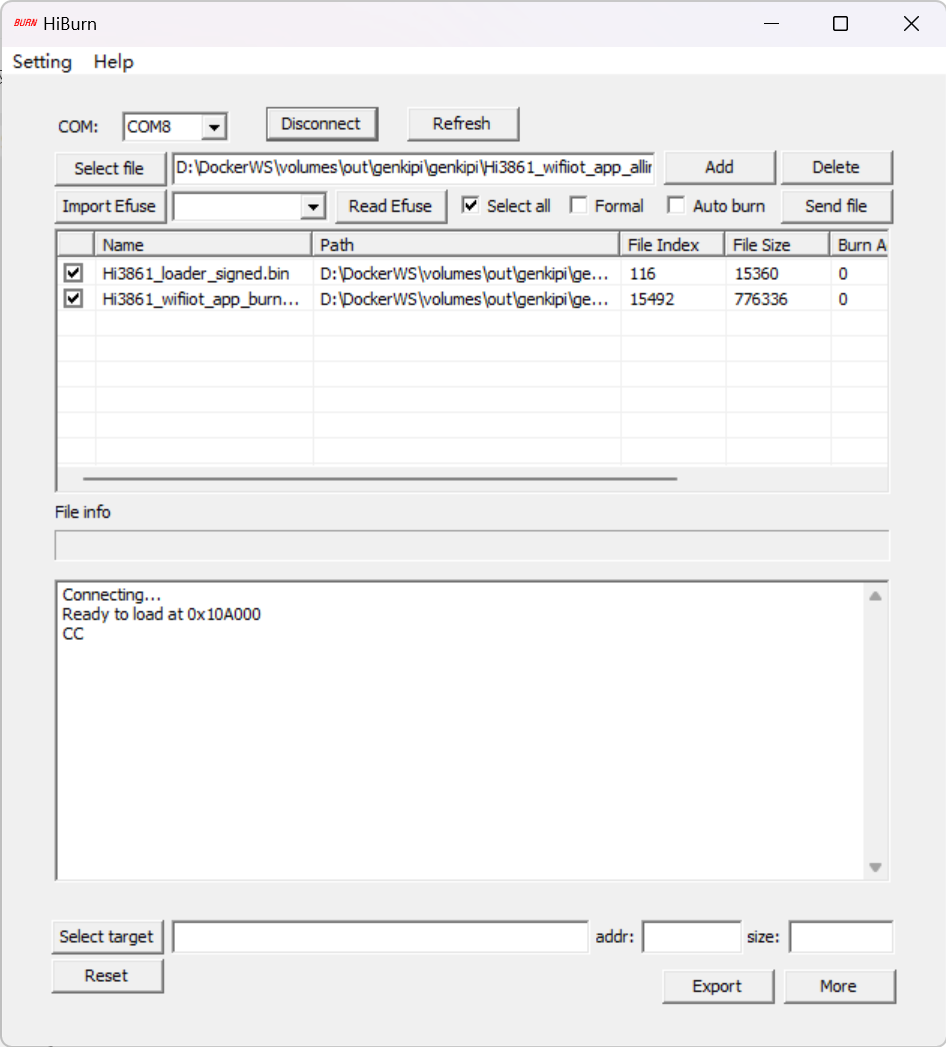Click the Disconnect button
This screenshot has height=1047, width=946.
(322, 124)
